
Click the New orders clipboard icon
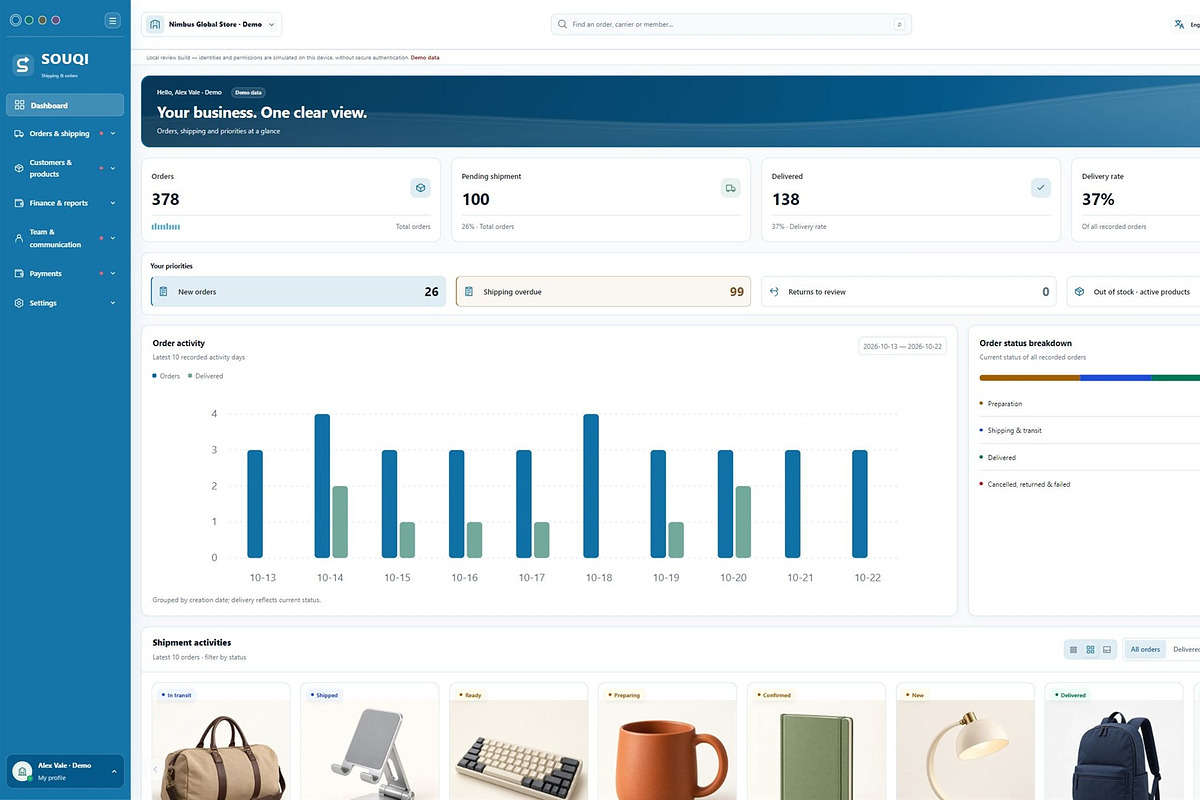coord(164,292)
